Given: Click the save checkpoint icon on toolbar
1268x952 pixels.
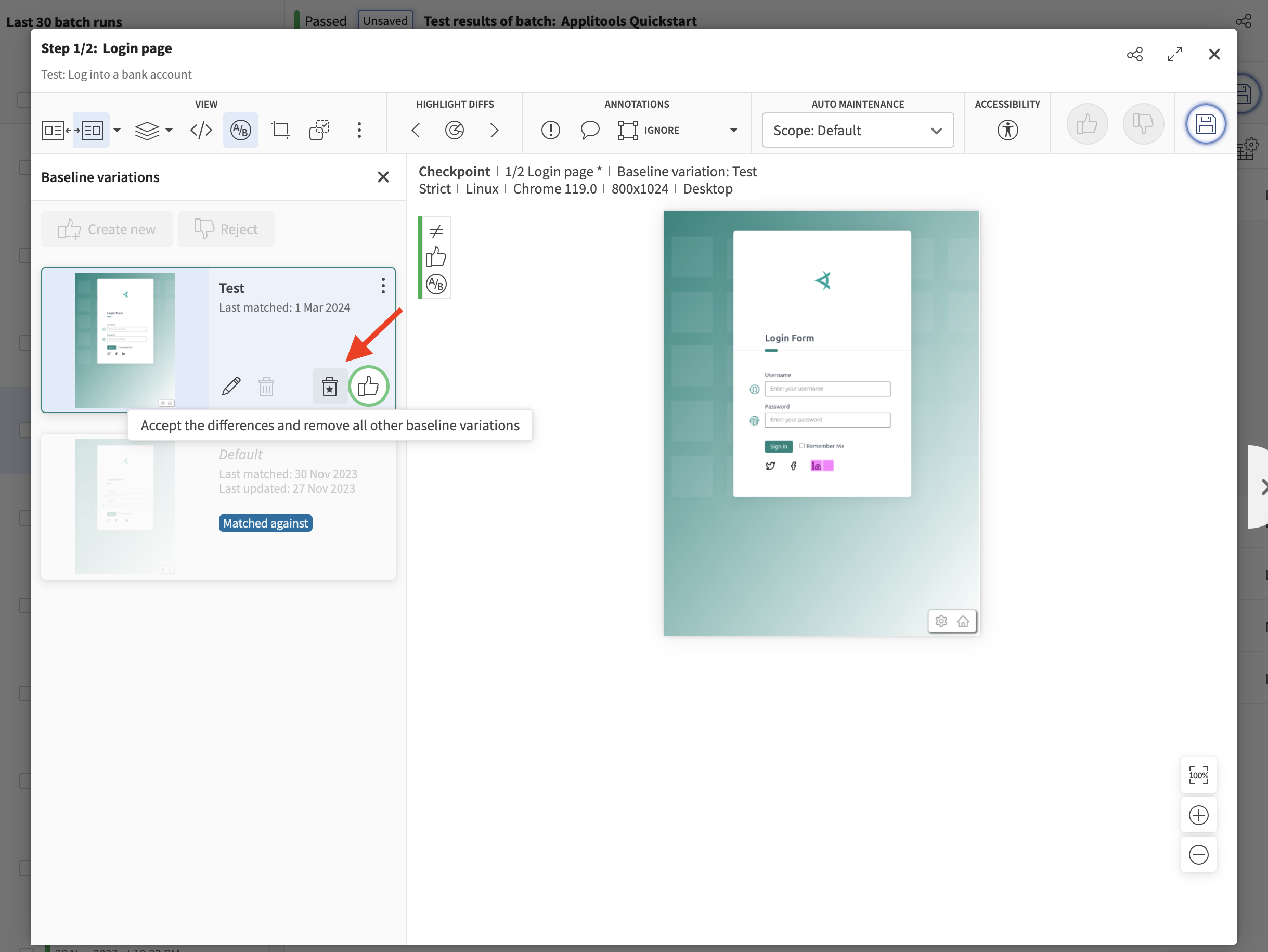Looking at the screenshot, I should (1205, 124).
